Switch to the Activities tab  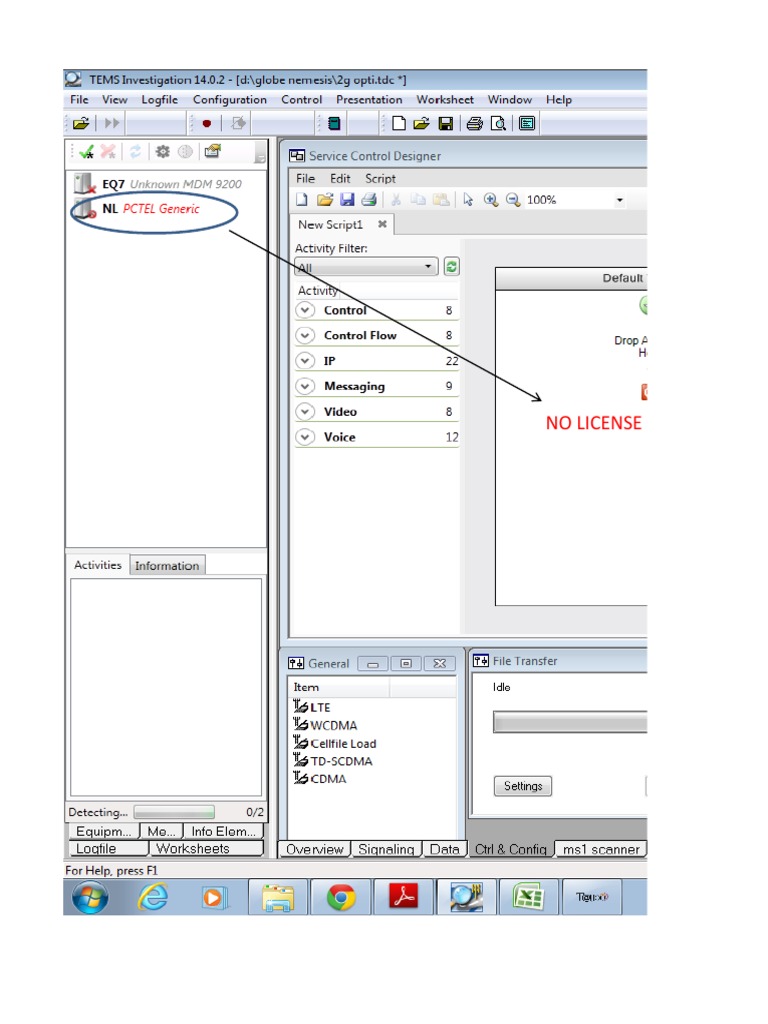97,565
